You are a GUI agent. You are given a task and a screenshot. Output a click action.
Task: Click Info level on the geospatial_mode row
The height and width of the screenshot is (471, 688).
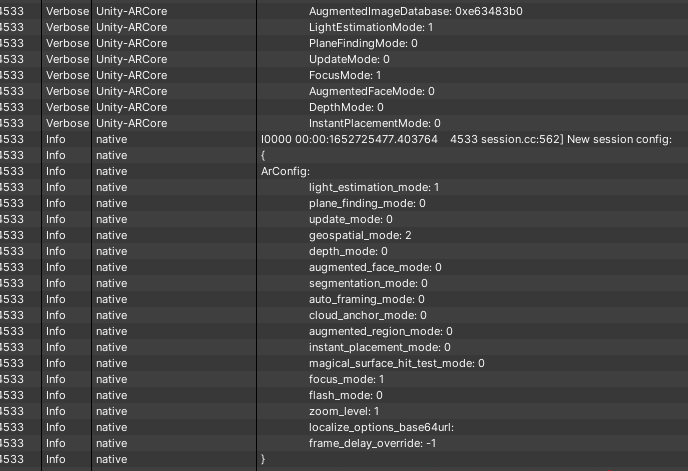coord(56,236)
